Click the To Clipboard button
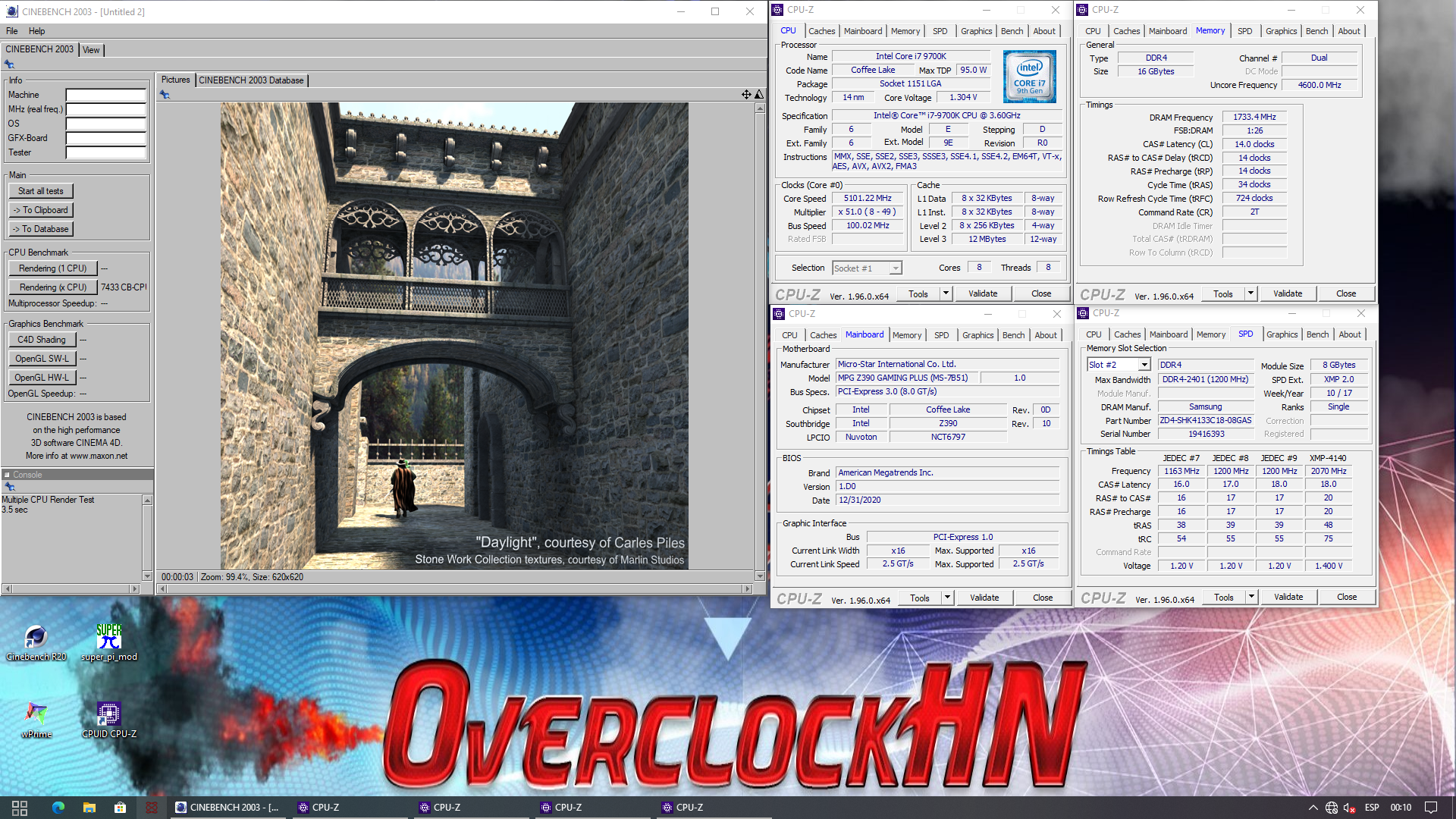 [41, 210]
